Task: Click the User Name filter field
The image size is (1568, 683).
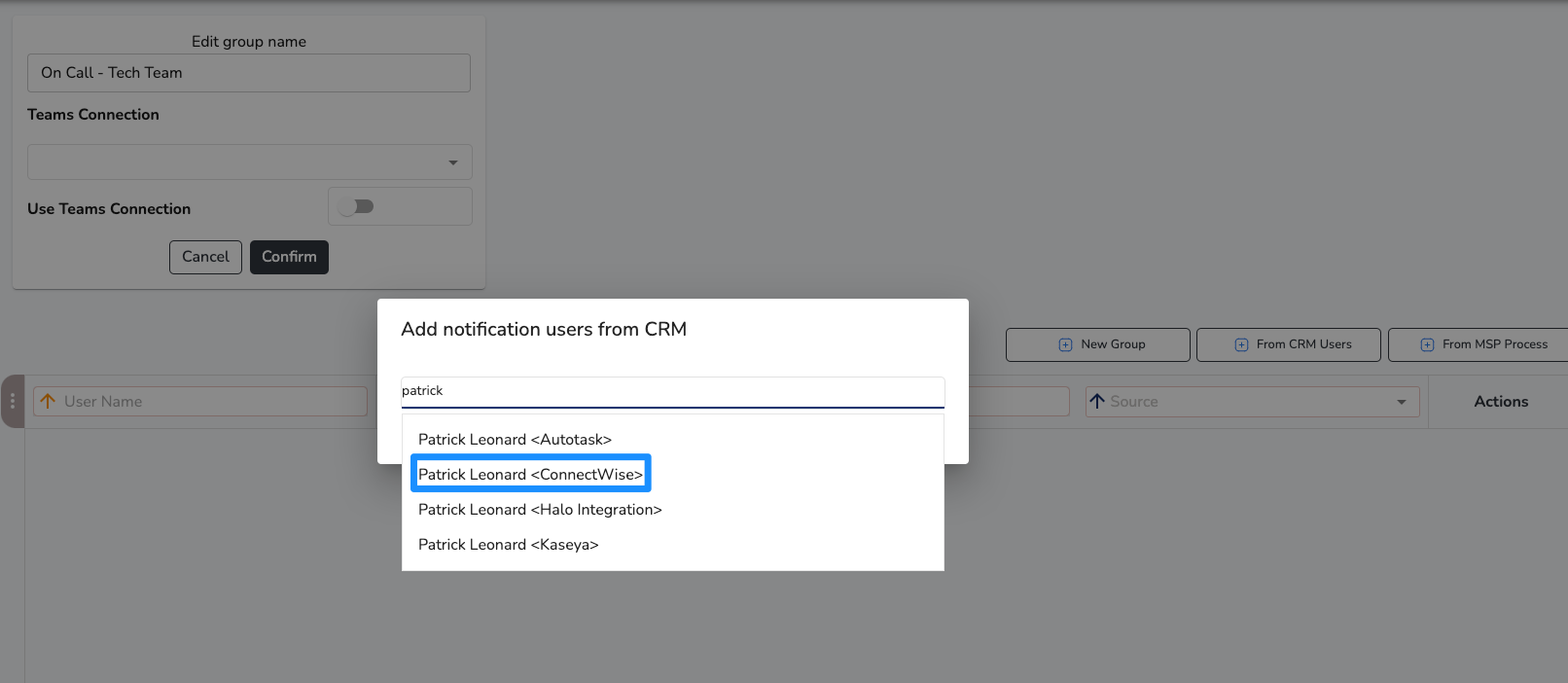Action: (x=200, y=402)
